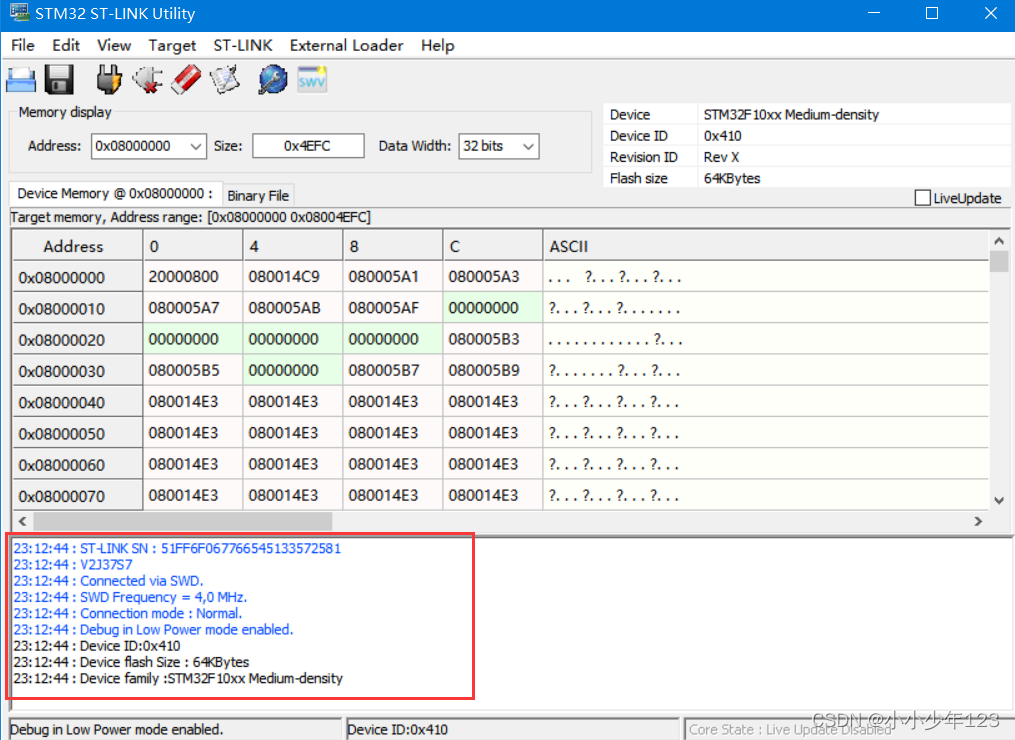The image size is (1015, 740).
Task: Click the log line Device family :STM32F10xx Medium-density
Action: pos(178,678)
